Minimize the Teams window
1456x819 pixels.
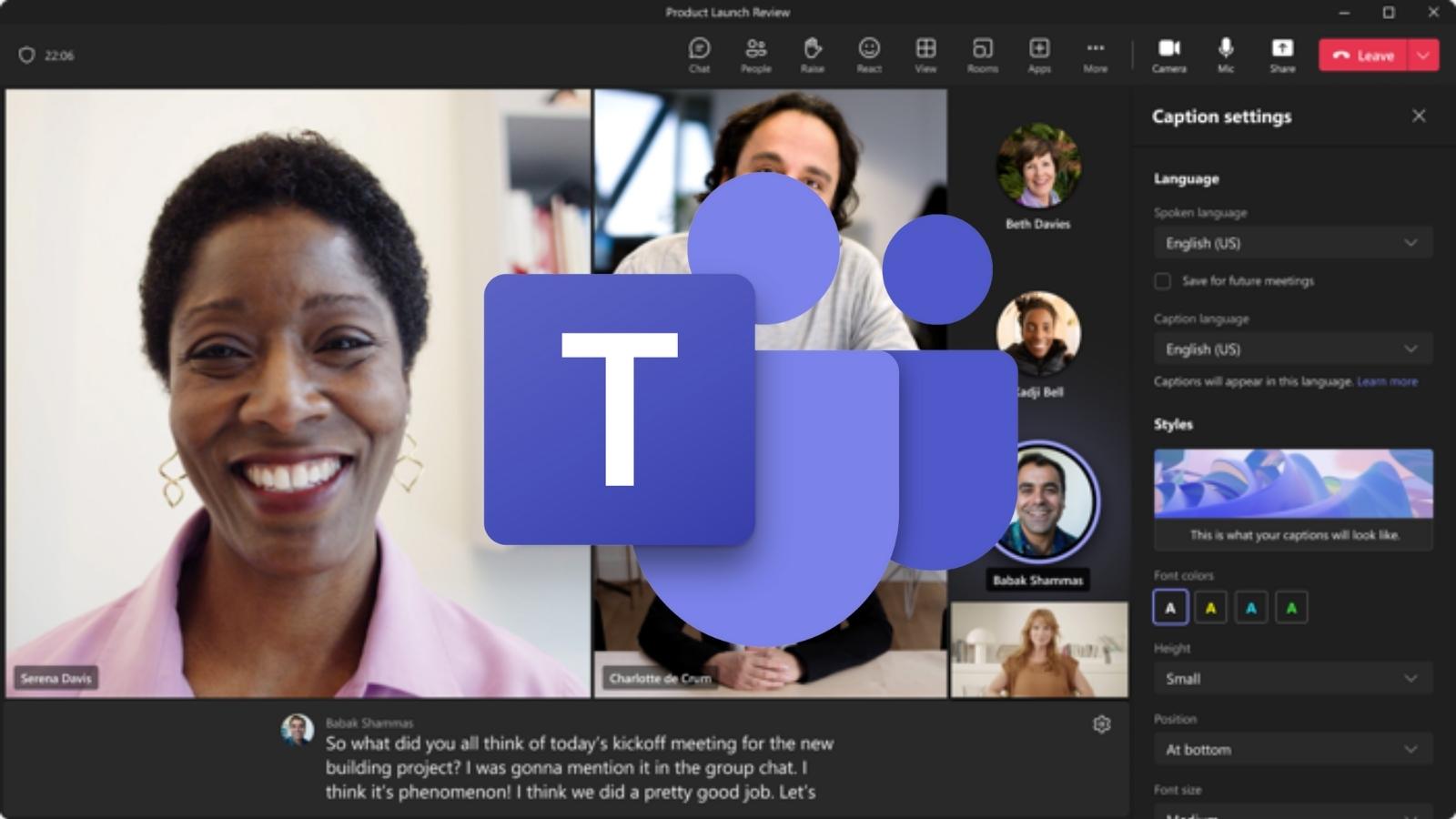point(1345,12)
